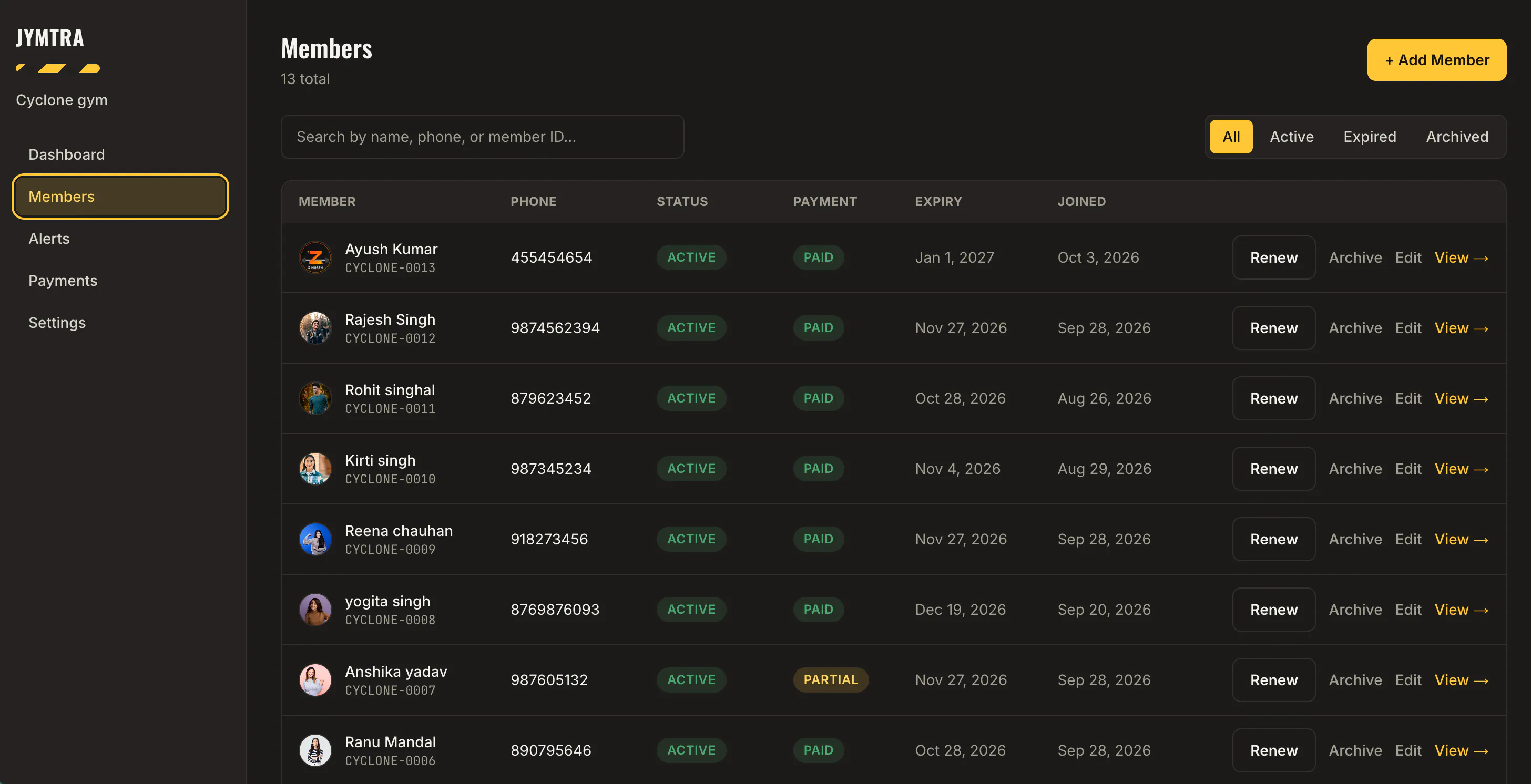
Task: Click yogita singh's avatar thumbnail
Action: [315, 610]
